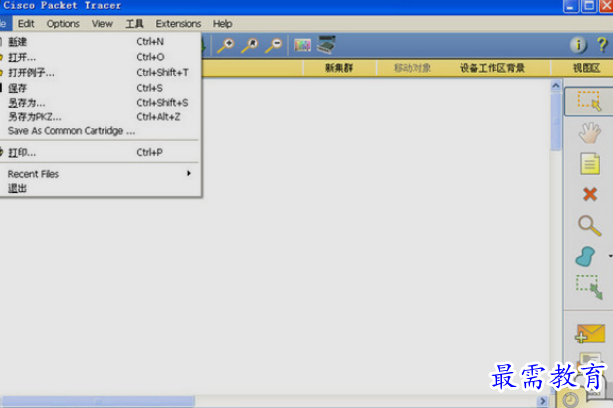Click the 移动对象 button
The height and width of the screenshot is (408, 613).
coord(412,68)
